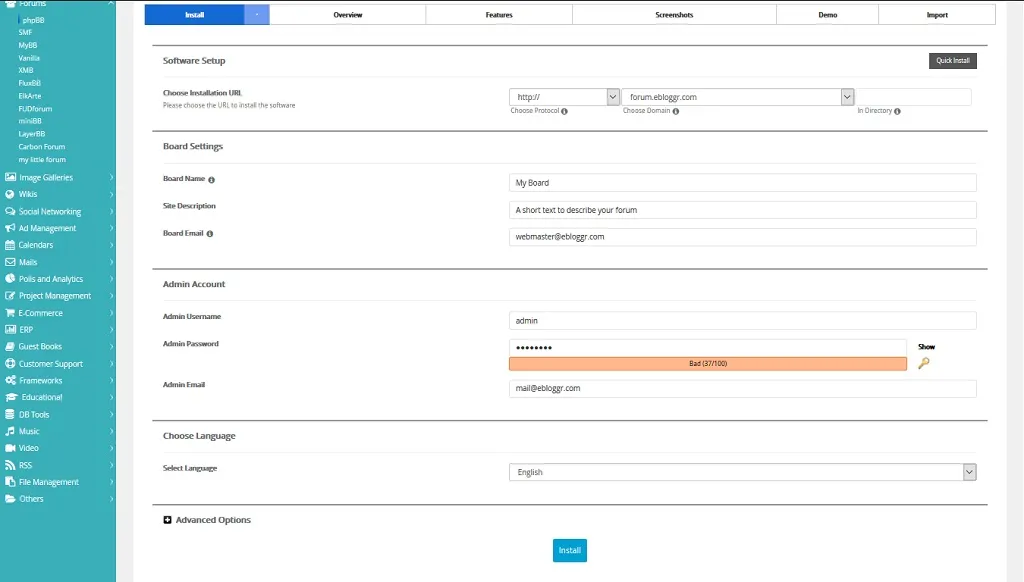Image resolution: width=1024 pixels, height=582 pixels.
Task: Open the Wikis globe icon
Action: click(x=10, y=194)
